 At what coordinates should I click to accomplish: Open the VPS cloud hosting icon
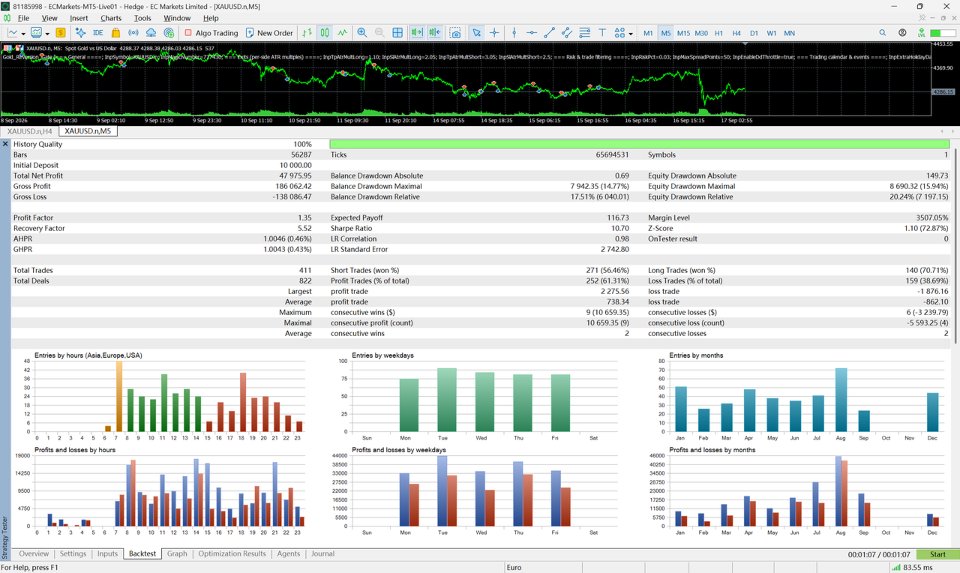tap(151, 32)
